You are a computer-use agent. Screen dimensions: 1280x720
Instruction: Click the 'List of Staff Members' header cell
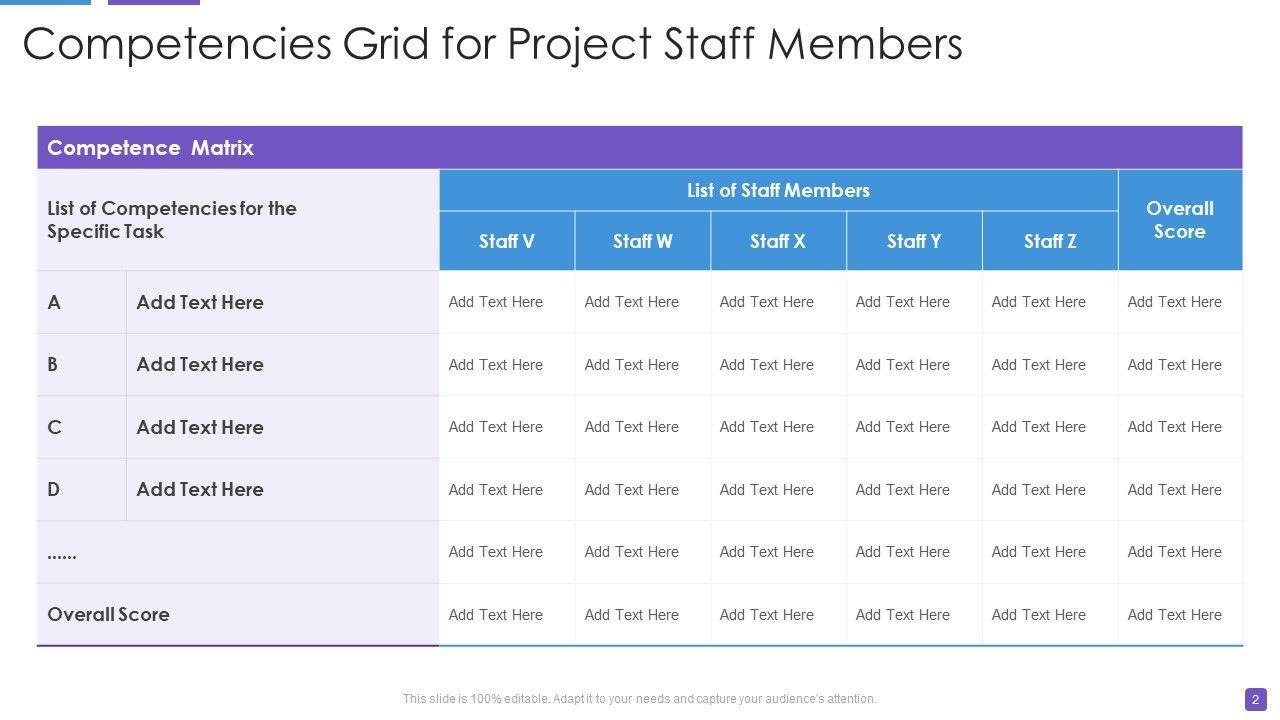click(778, 190)
